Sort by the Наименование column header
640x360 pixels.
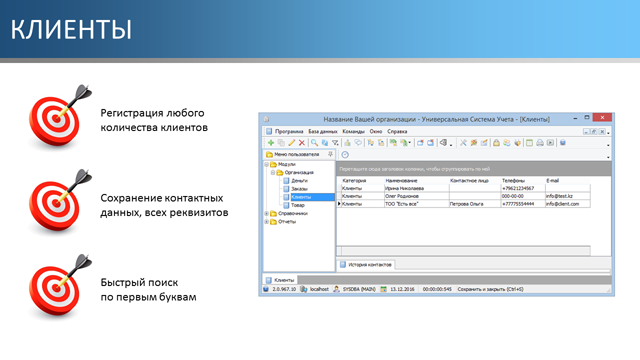point(401,180)
